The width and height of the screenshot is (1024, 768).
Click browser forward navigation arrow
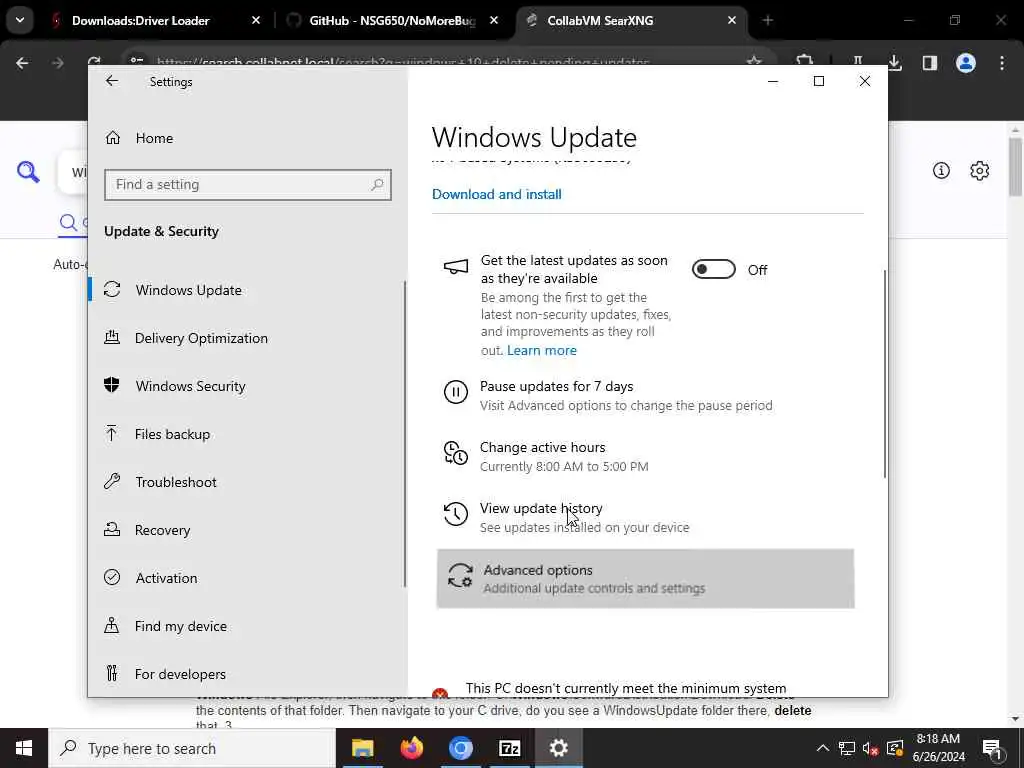(x=57, y=63)
